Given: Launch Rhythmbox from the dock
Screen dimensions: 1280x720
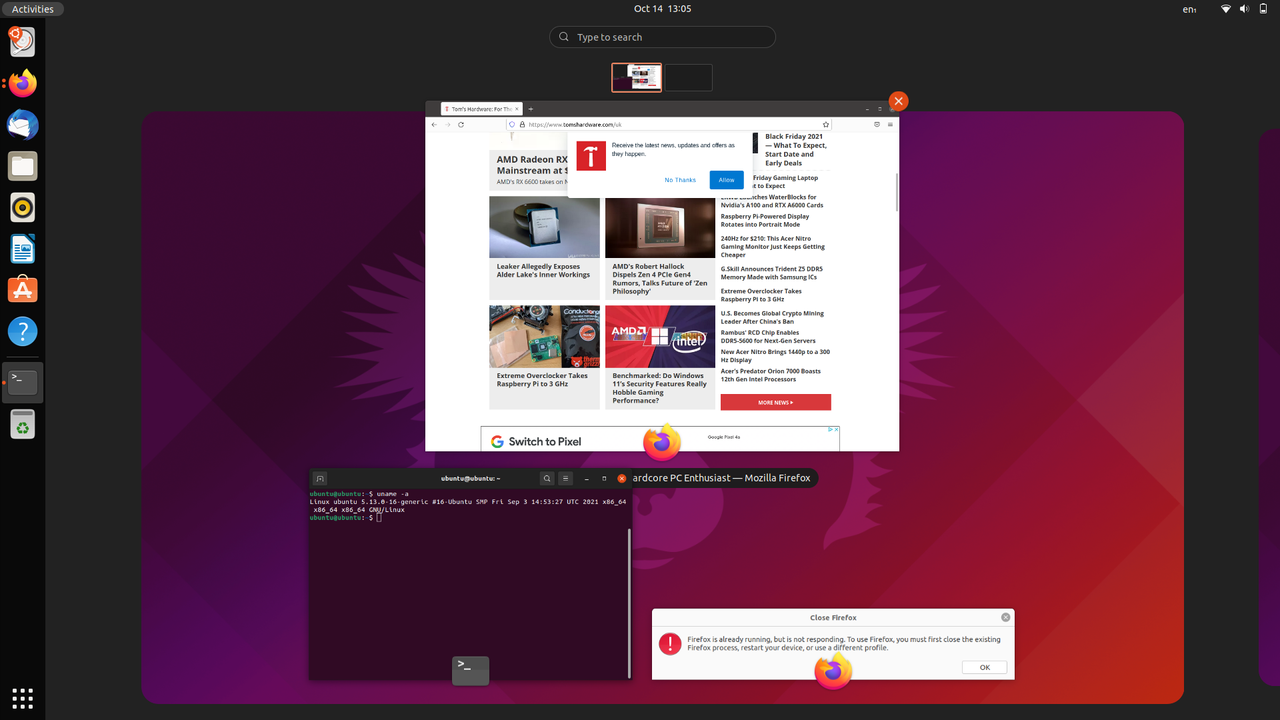Looking at the screenshot, I should 22,208.
